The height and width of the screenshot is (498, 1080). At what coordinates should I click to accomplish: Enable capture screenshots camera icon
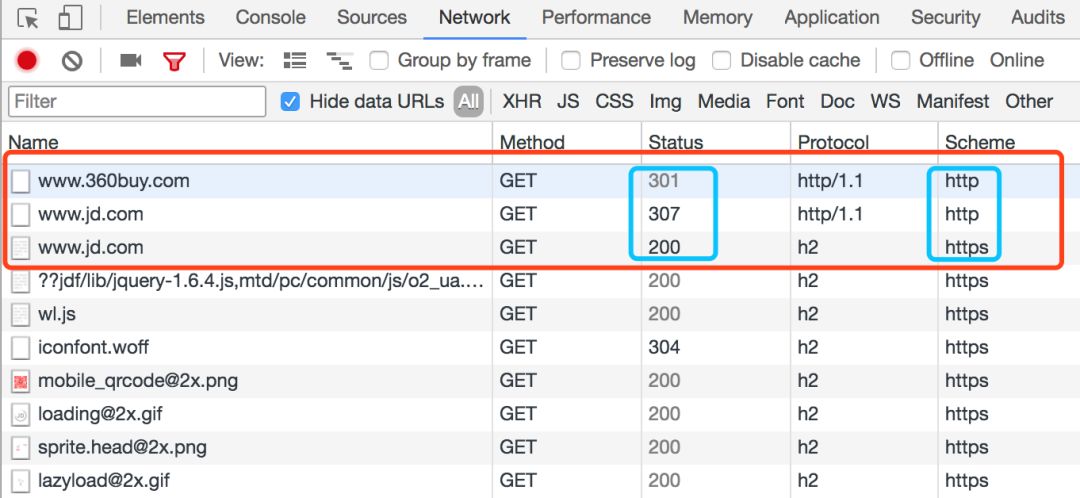[130, 61]
